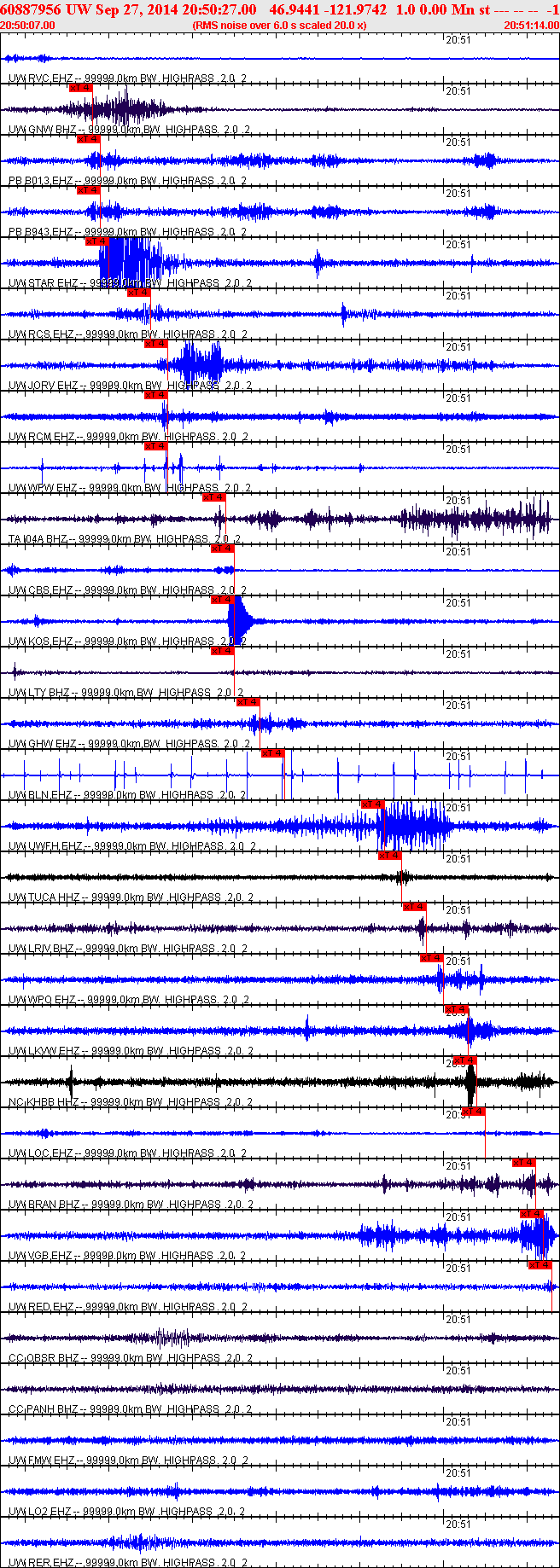This screenshot has width=560, height=1568.
Task: Select the red pick marker on the LTY trace
Action: (x=222, y=650)
